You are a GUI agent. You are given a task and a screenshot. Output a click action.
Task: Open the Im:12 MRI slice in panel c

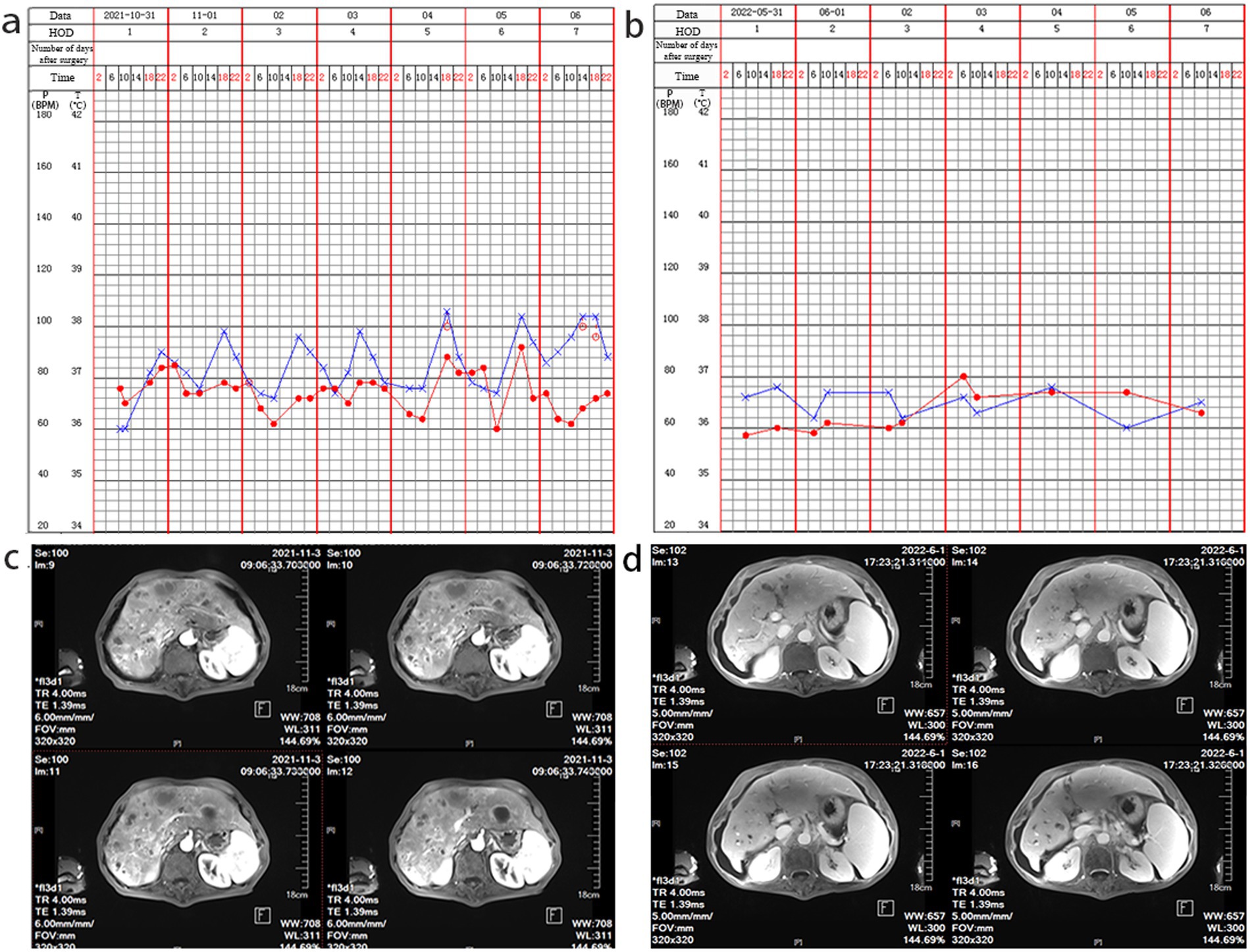point(469,849)
